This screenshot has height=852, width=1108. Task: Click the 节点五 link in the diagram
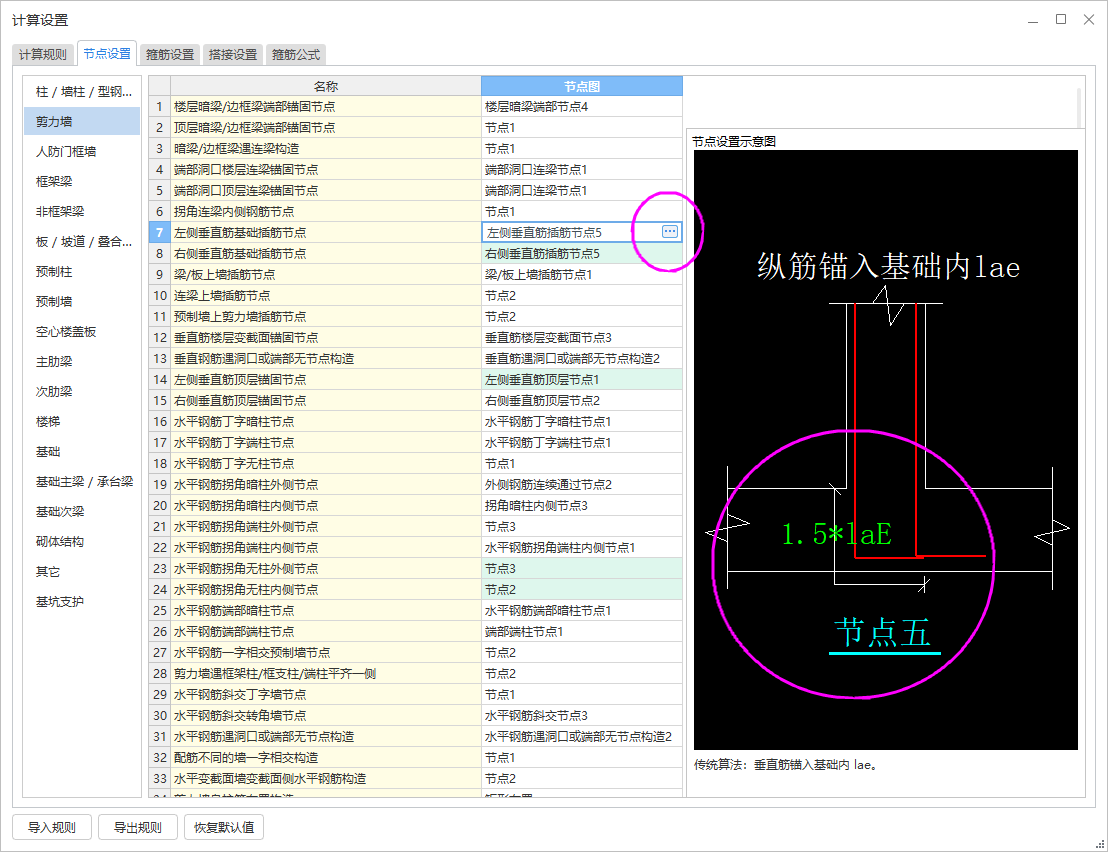pyautogui.click(x=883, y=633)
